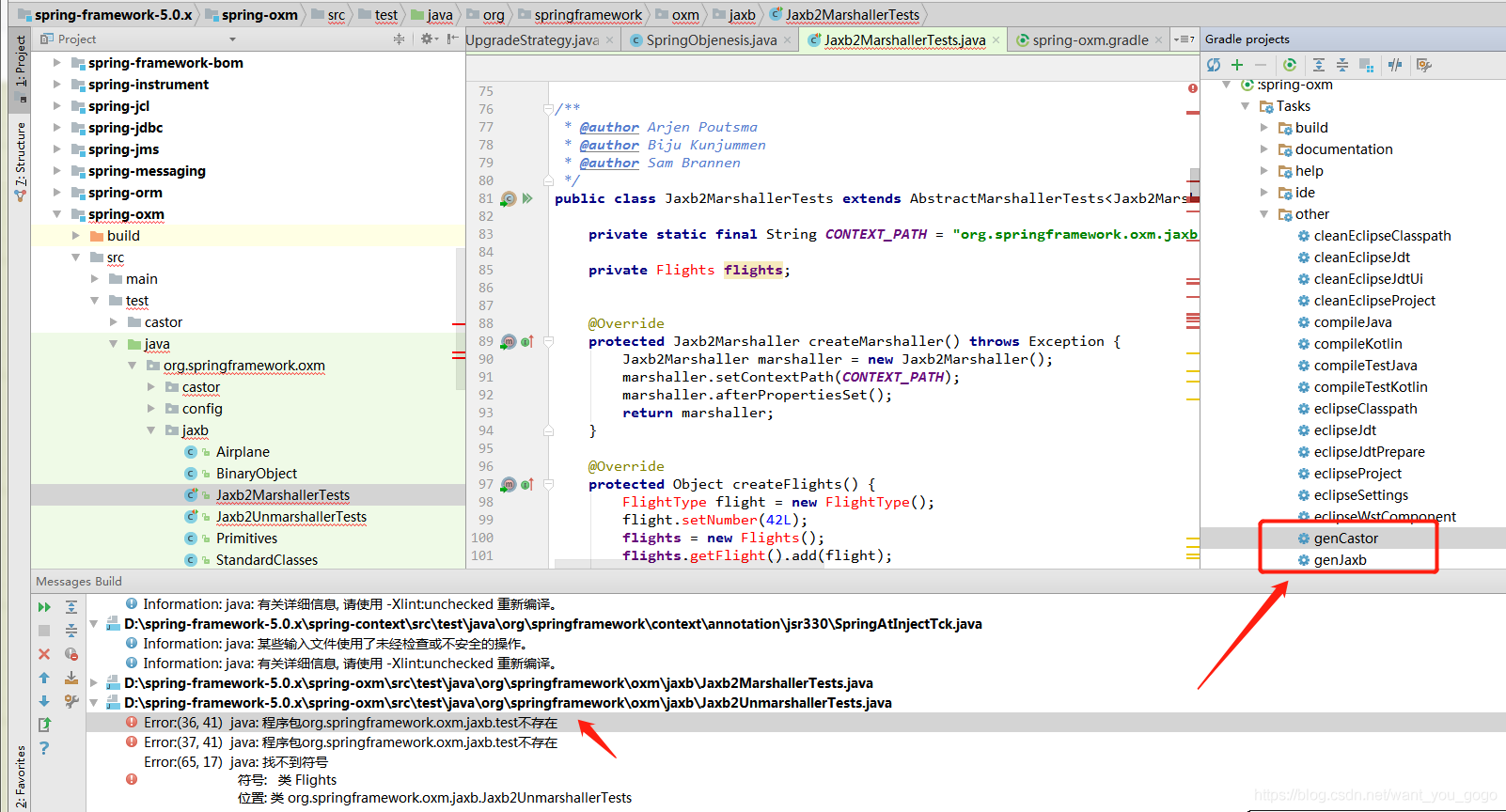Rerun build with green double-arrow icon
This screenshot has height=812, width=1506.
44,607
